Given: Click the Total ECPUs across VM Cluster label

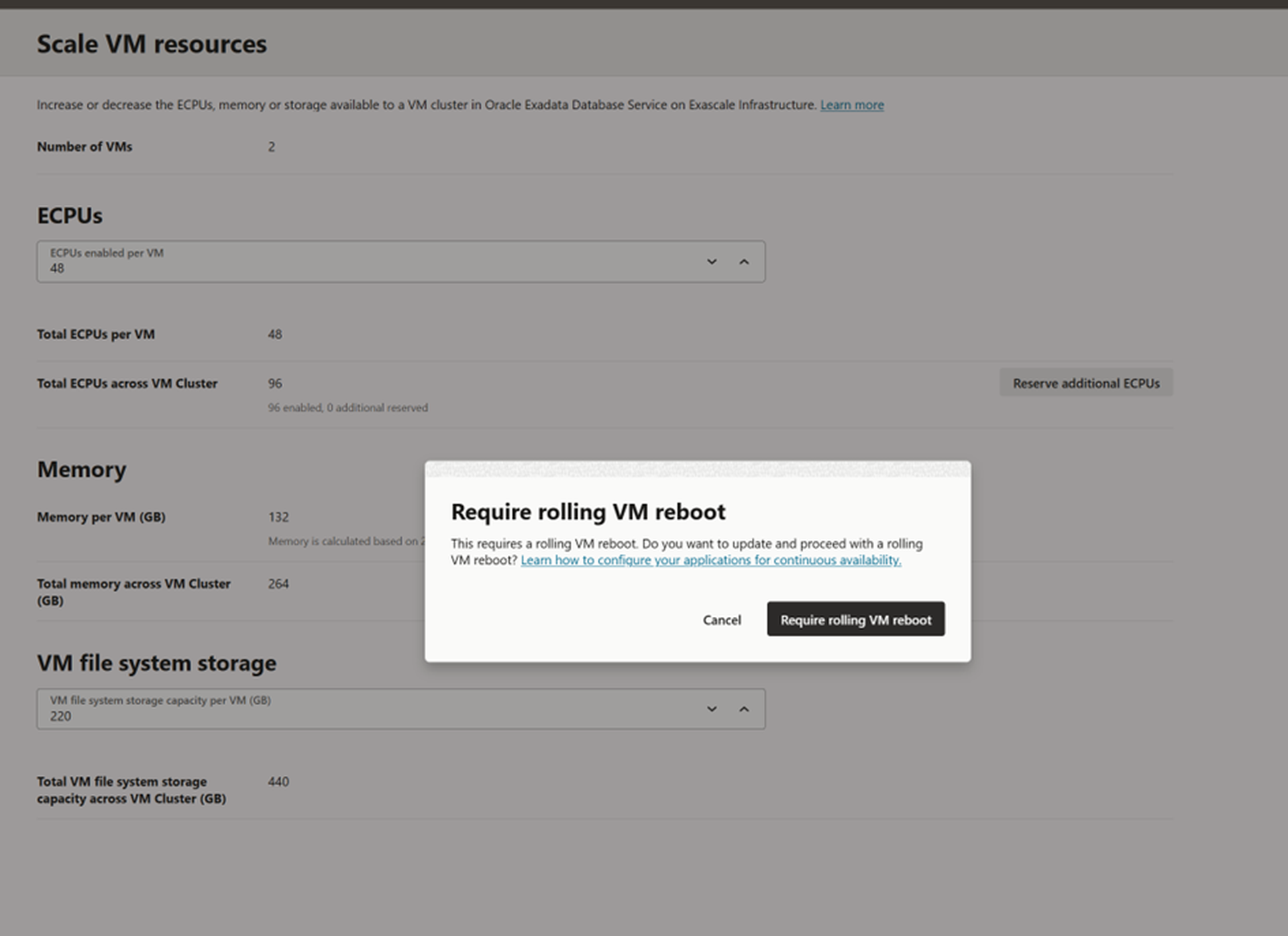Looking at the screenshot, I should [127, 384].
